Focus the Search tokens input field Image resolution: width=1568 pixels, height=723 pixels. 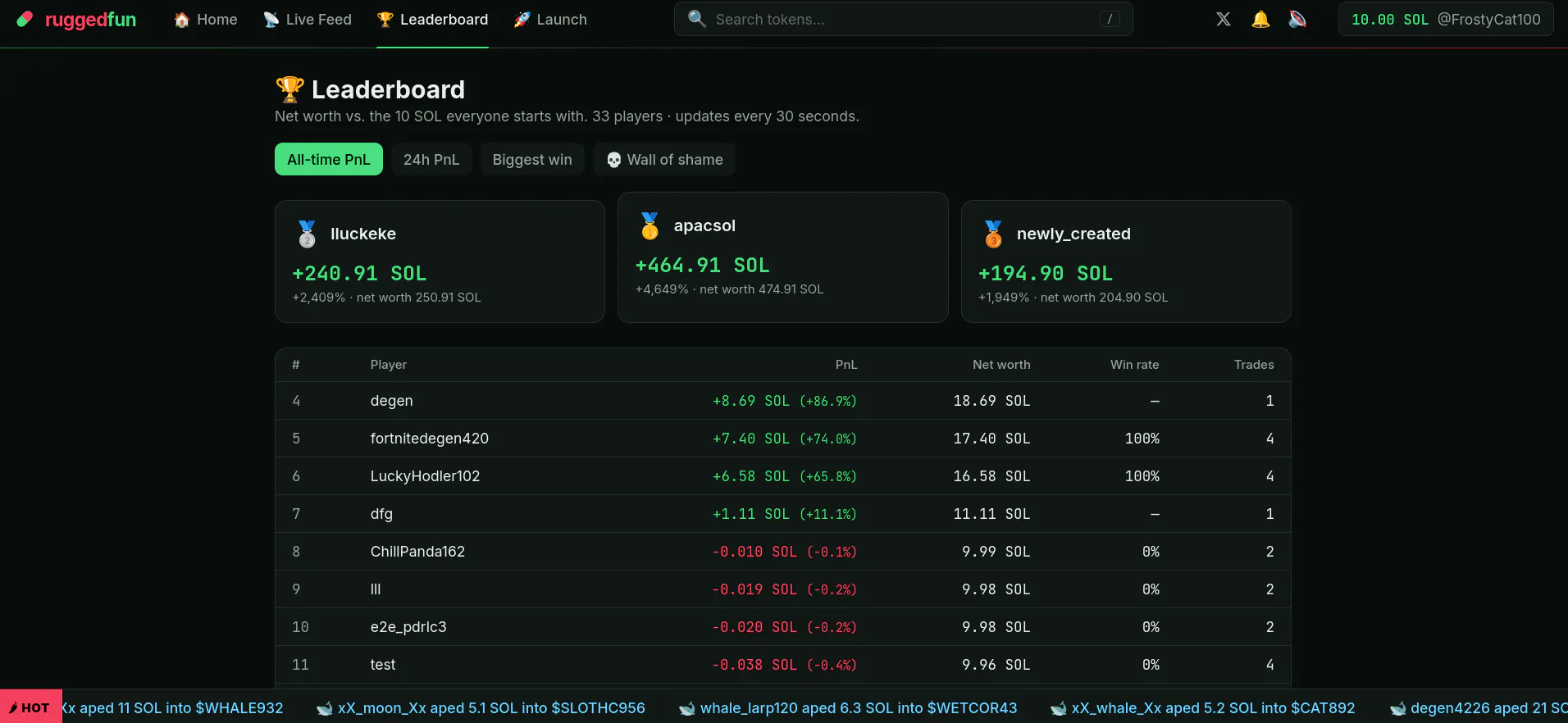click(903, 19)
